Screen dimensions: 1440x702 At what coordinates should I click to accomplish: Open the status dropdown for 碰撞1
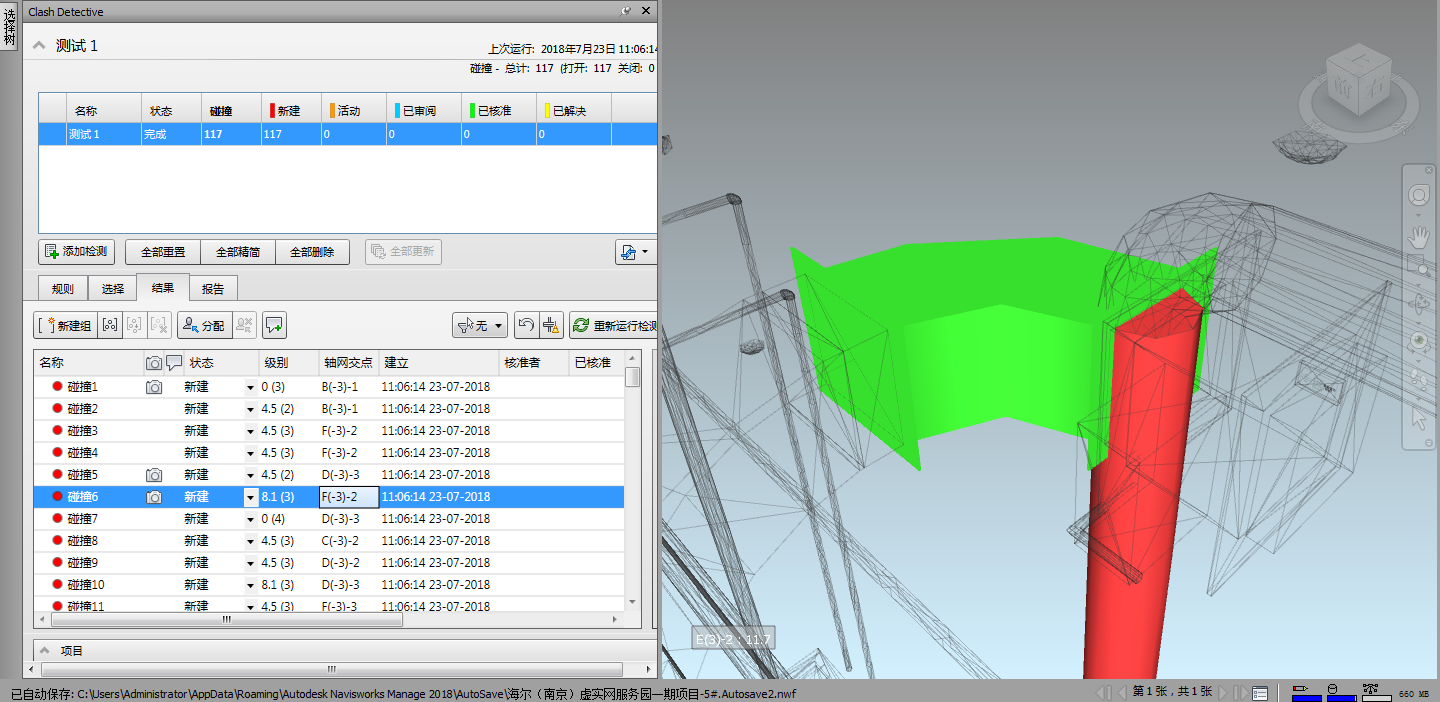250,387
